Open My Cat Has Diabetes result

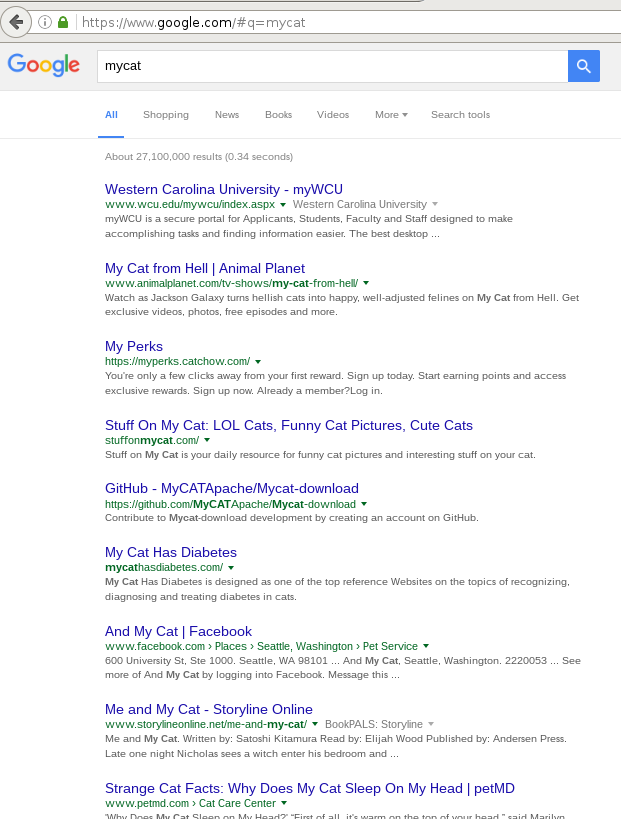(171, 552)
